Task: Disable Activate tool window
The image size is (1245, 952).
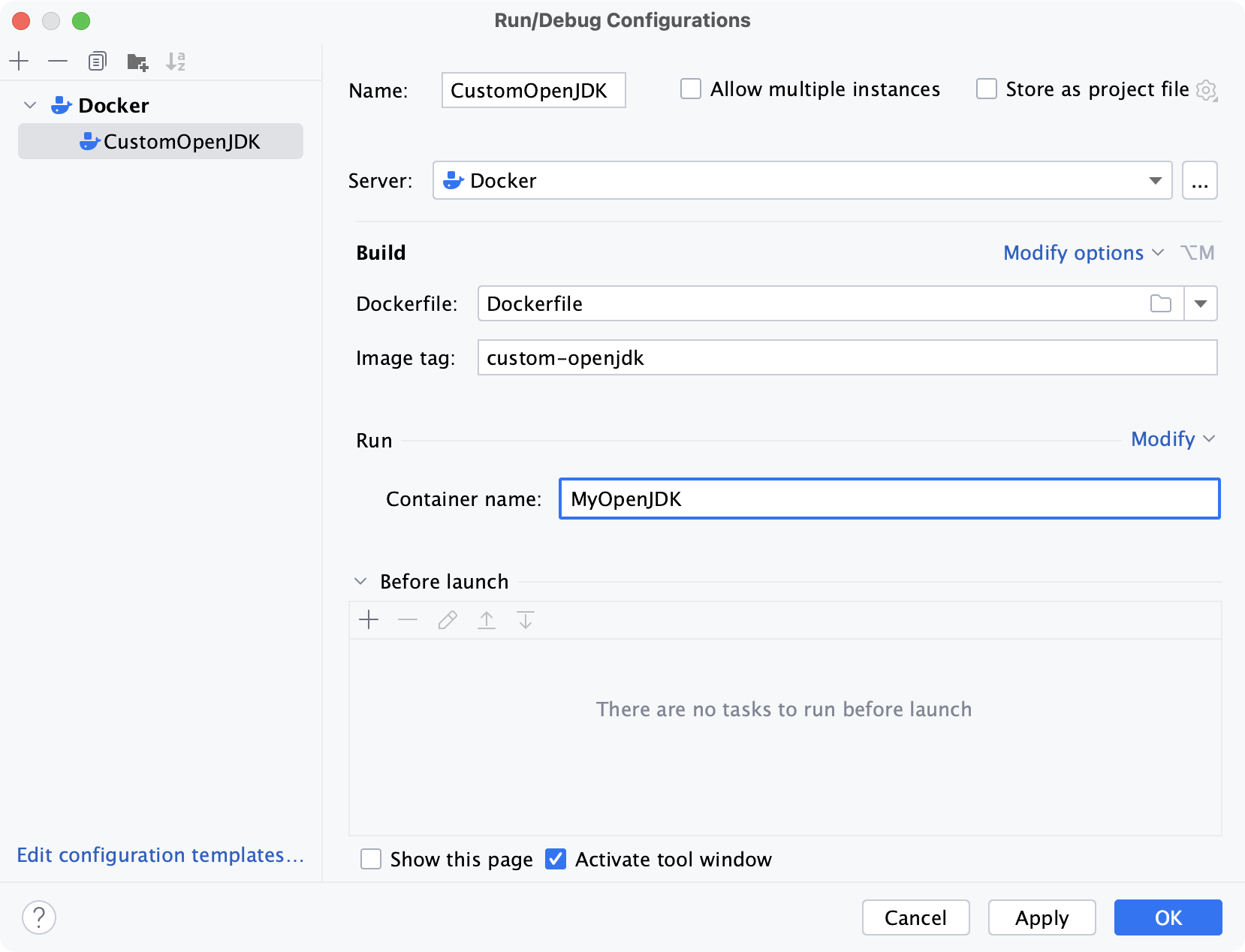Action: pyautogui.click(x=555, y=859)
